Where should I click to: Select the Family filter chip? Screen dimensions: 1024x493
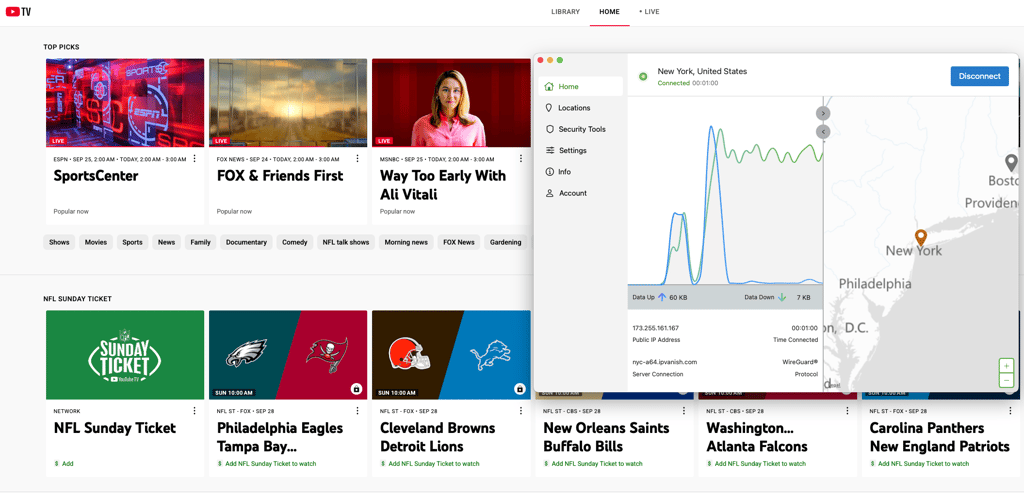click(x=200, y=242)
